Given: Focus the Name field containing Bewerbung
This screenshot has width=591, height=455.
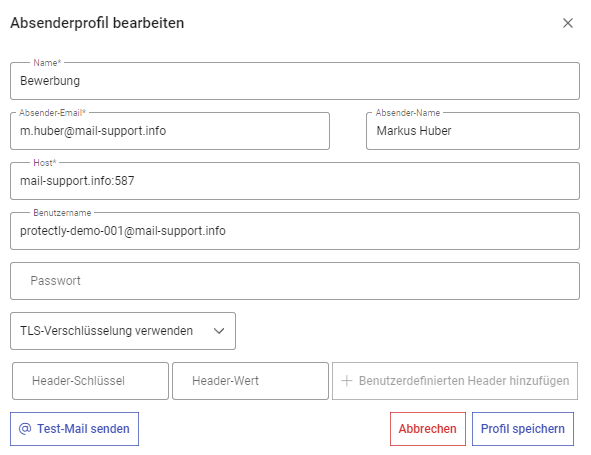Looking at the screenshot, I should coord(295,81).
